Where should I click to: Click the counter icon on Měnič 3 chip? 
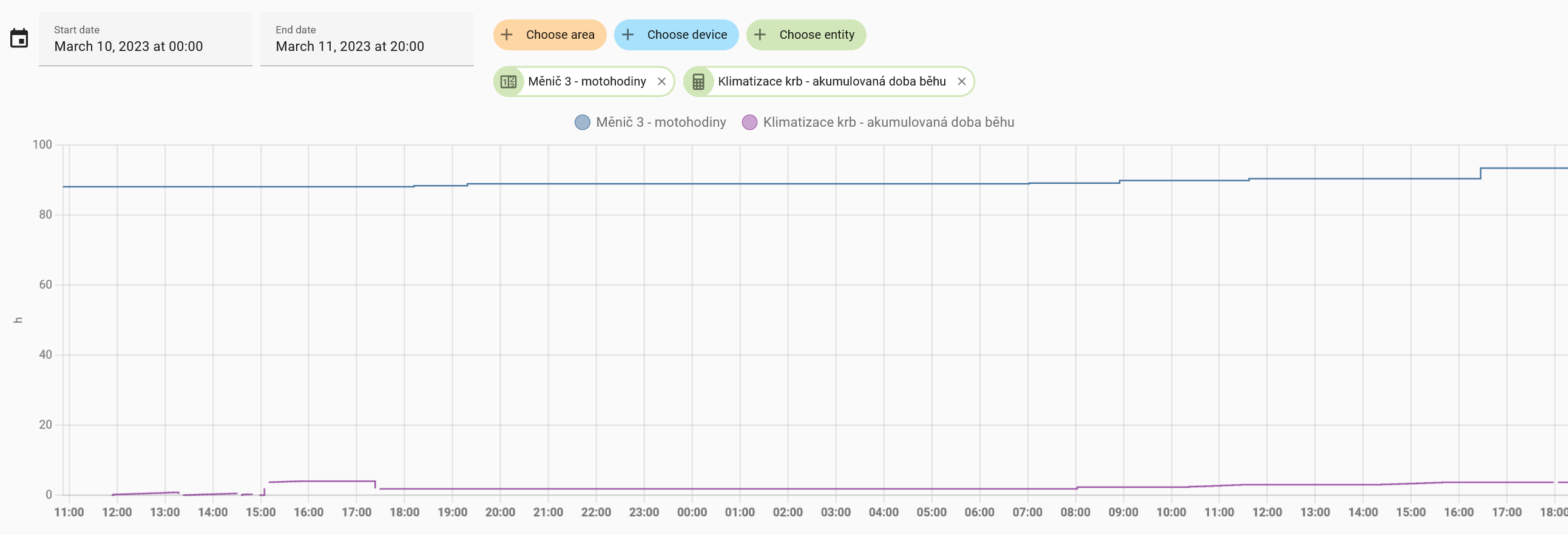pyautogui.click(x=509, y=81)
